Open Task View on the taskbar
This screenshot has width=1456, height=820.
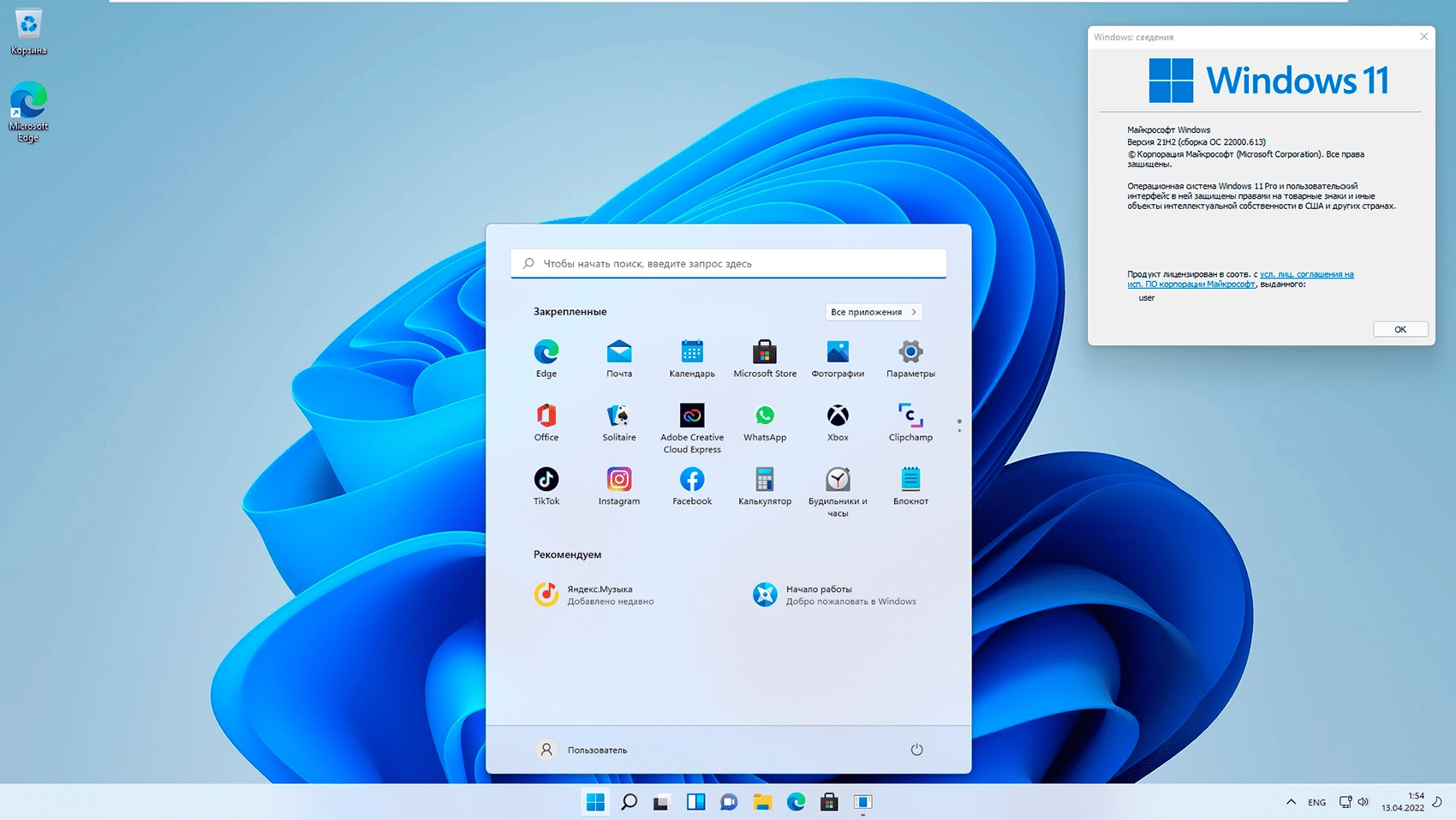661,802
